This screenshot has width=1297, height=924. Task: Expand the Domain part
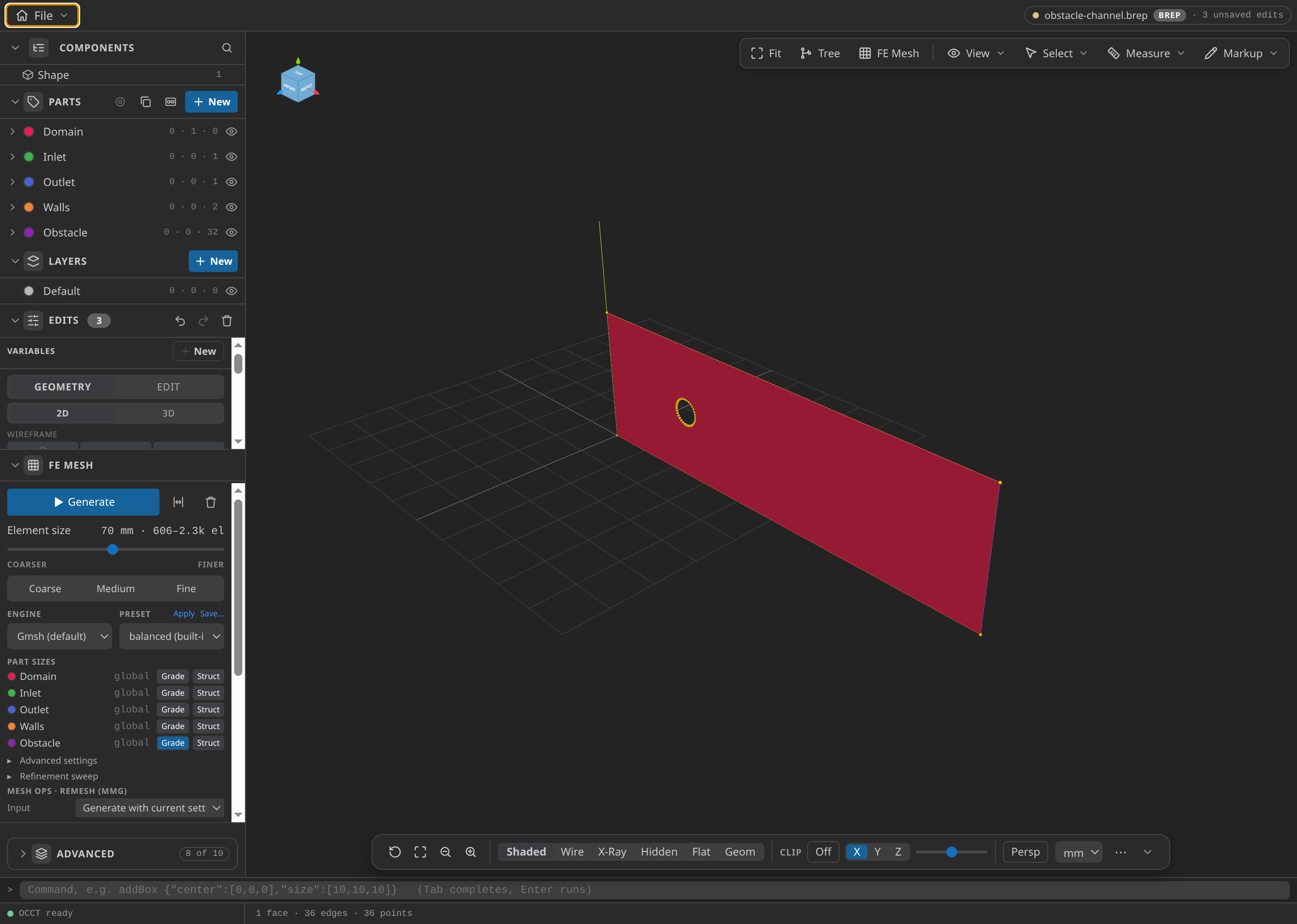[x=13, y=131]
